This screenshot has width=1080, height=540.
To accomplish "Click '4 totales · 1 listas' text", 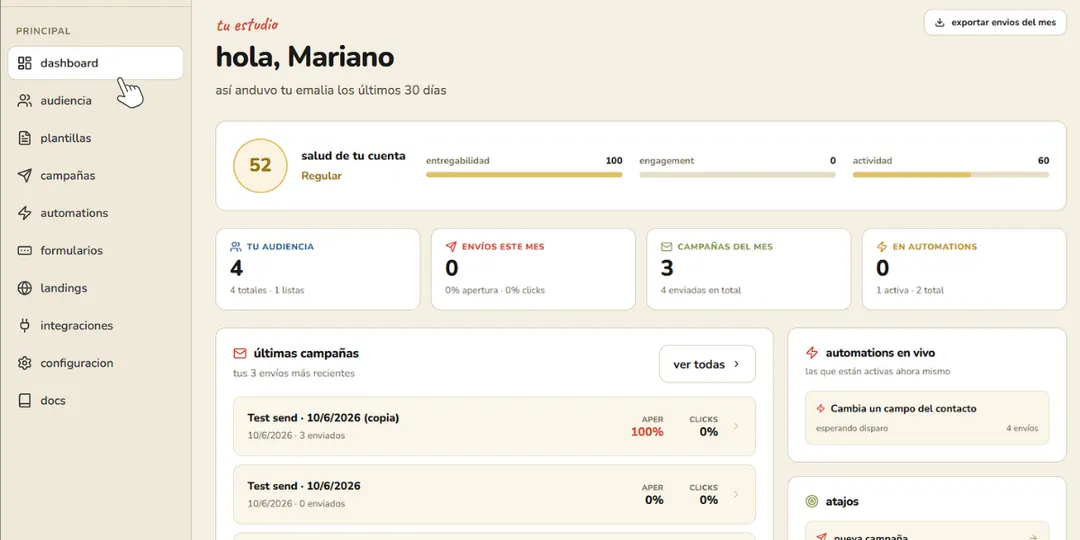I will (267, 291).
